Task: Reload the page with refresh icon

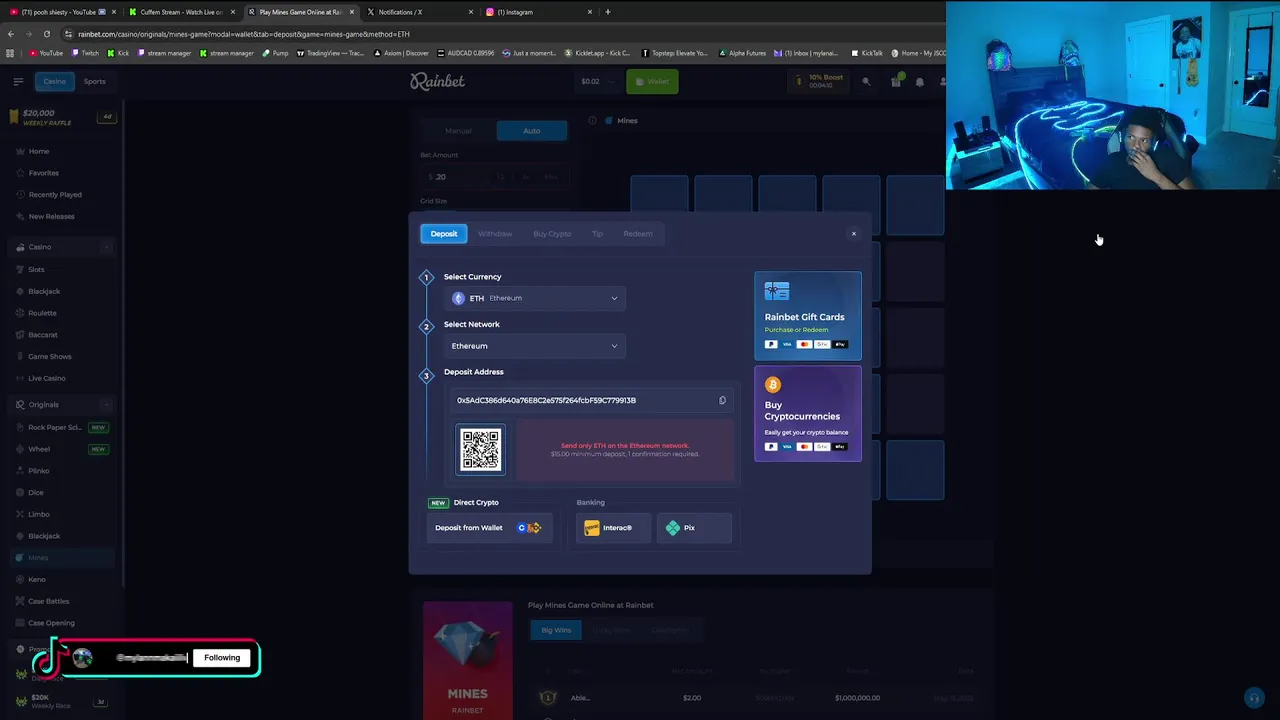Action: pyautogui.click(x=46, y=34)
